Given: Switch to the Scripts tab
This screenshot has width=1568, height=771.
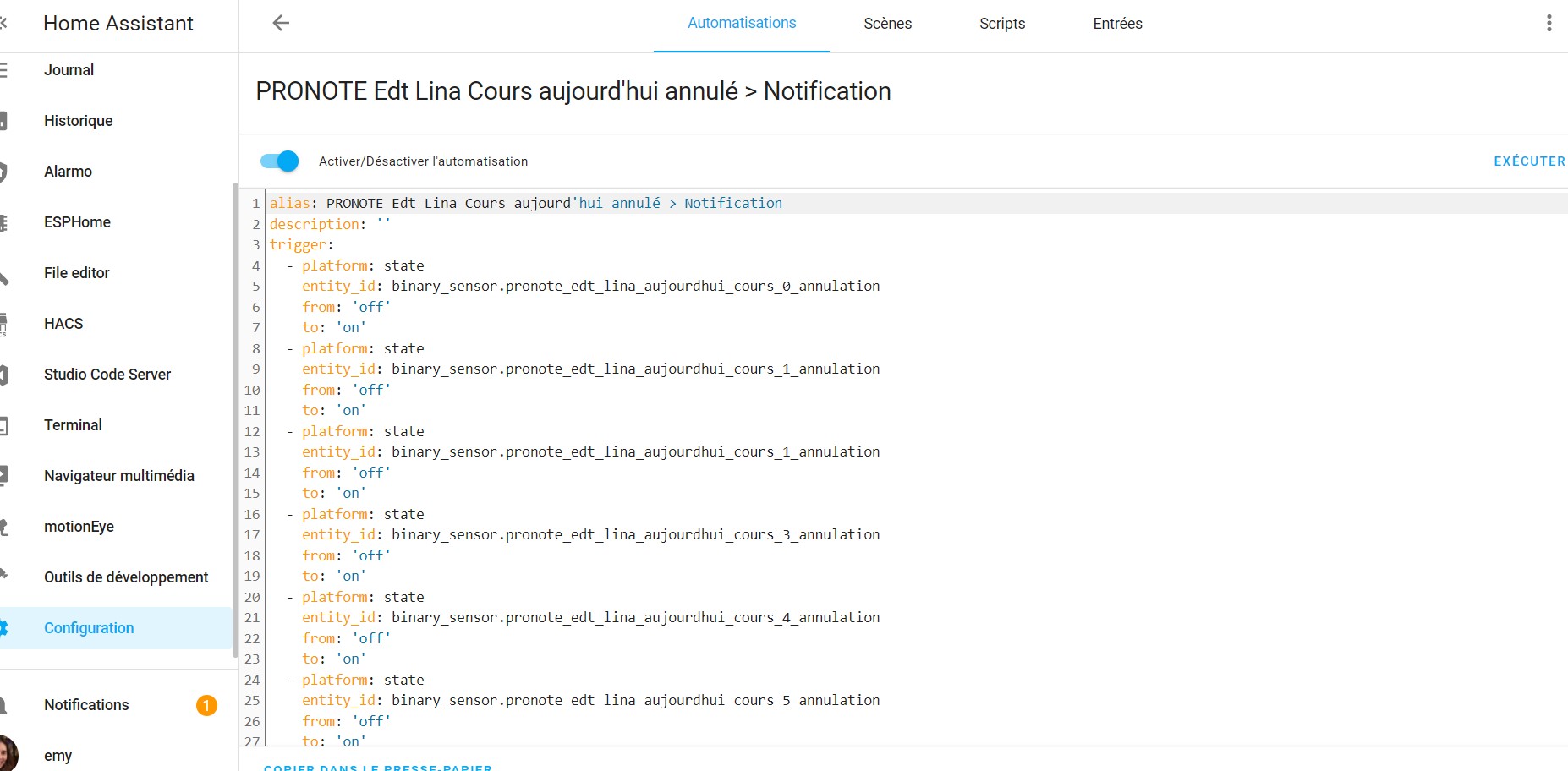Looking at the screenshot, I should point(1002,24).
